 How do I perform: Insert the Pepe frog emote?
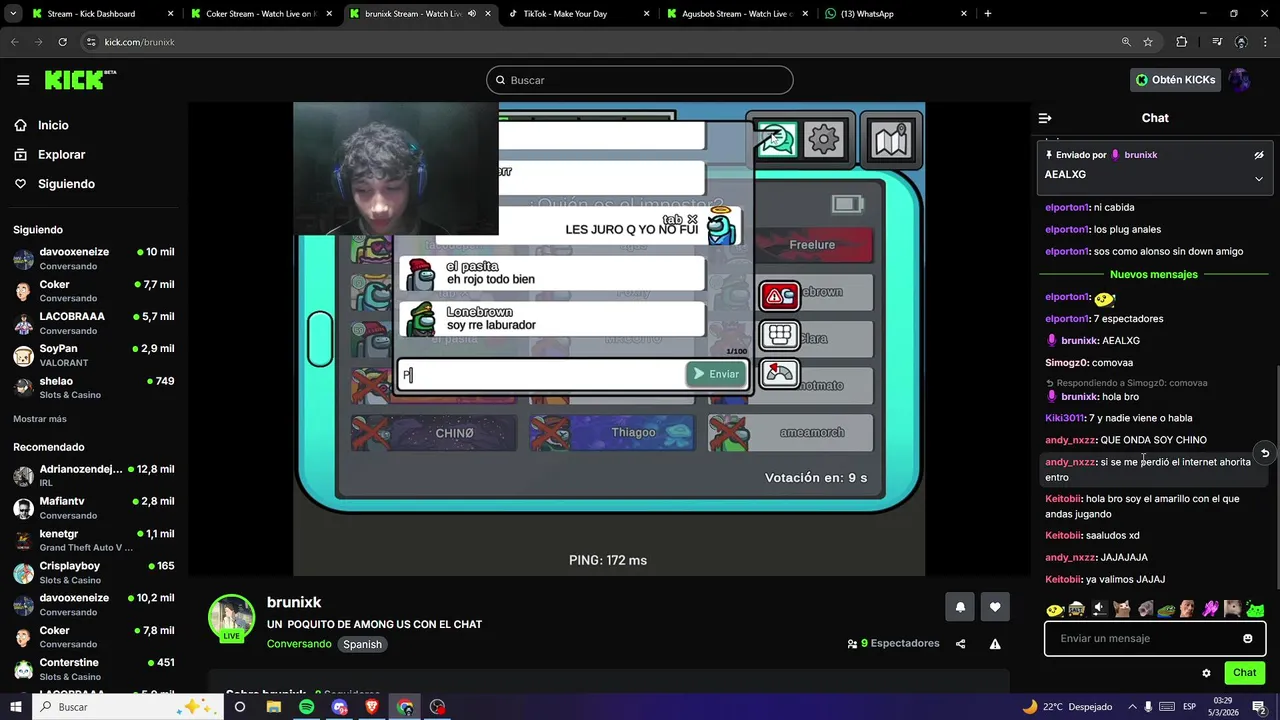coord(1166,609)
